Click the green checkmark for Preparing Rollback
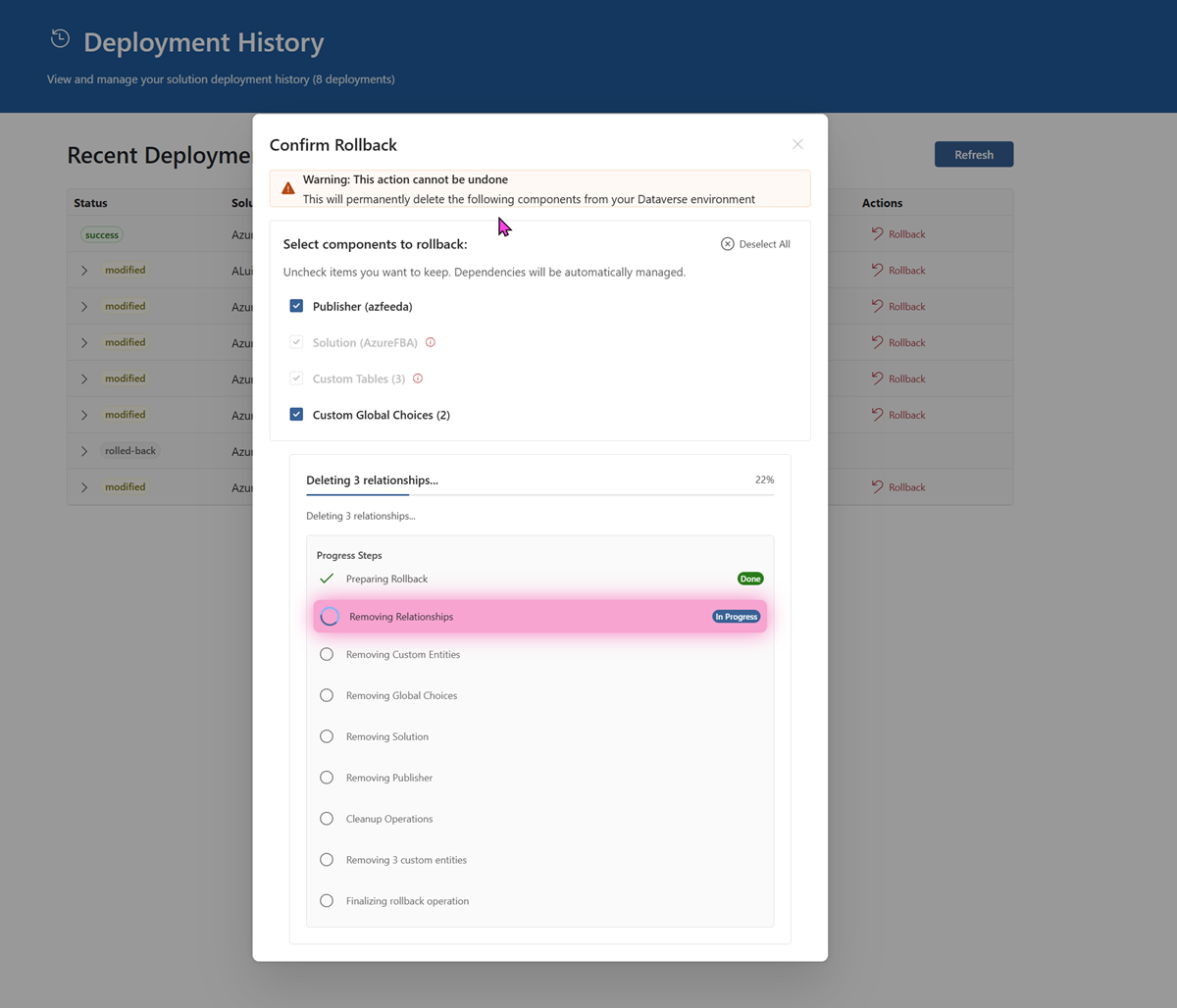 [327, 579]
